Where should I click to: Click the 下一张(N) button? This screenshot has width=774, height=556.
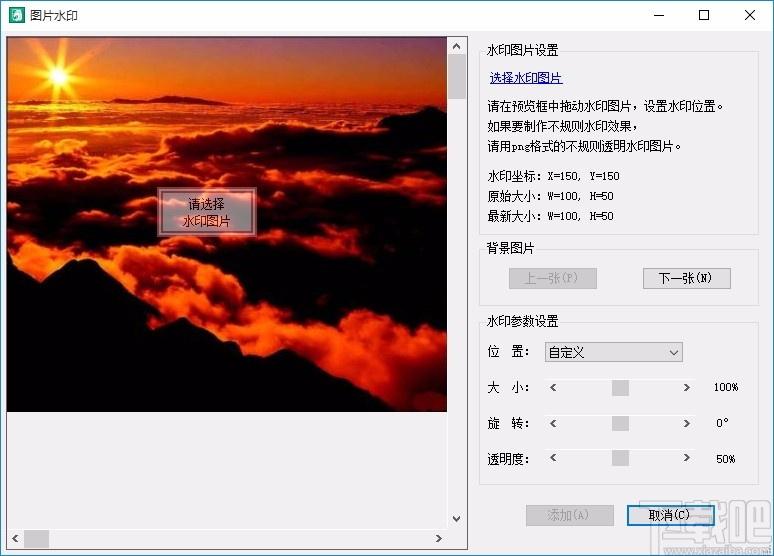tap(687, 278)
